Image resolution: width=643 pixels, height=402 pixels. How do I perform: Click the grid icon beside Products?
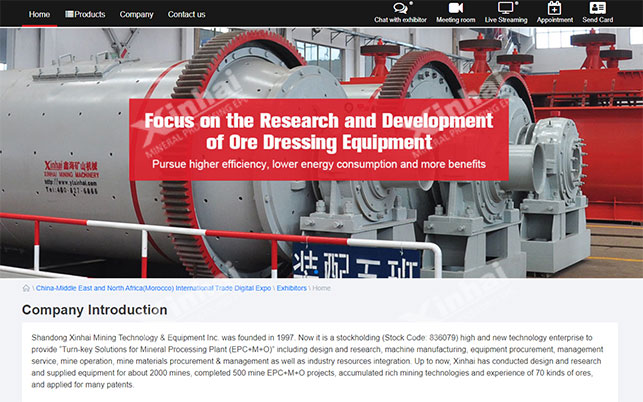pos(70,14)
